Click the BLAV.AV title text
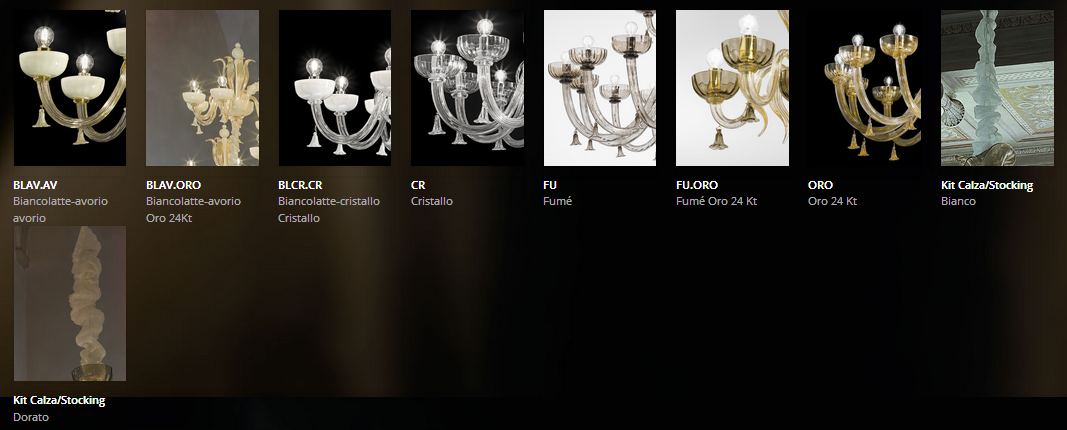1067x430 pixels. 35,185
